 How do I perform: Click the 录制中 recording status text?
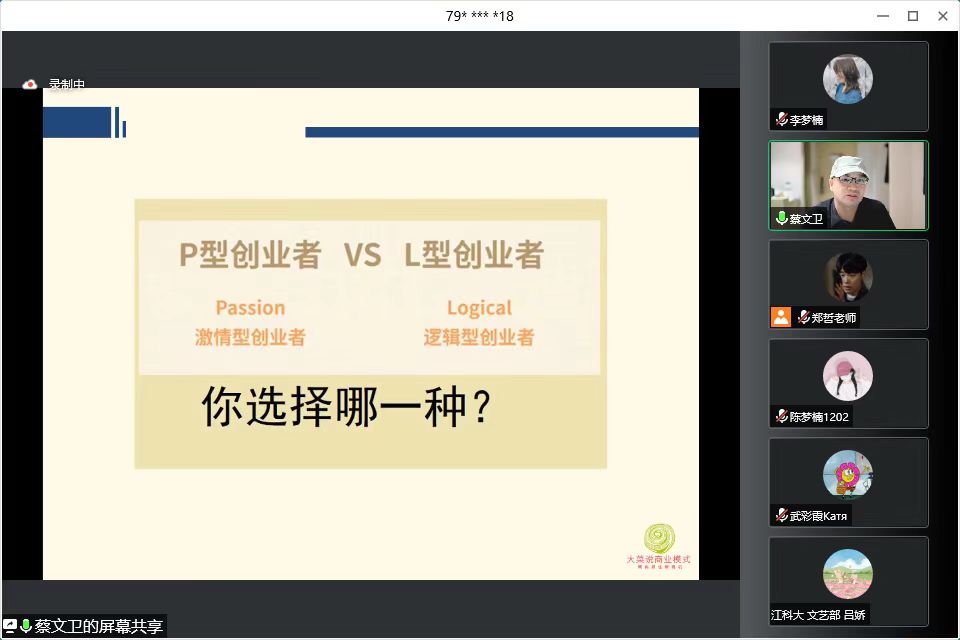pos(67,85)
